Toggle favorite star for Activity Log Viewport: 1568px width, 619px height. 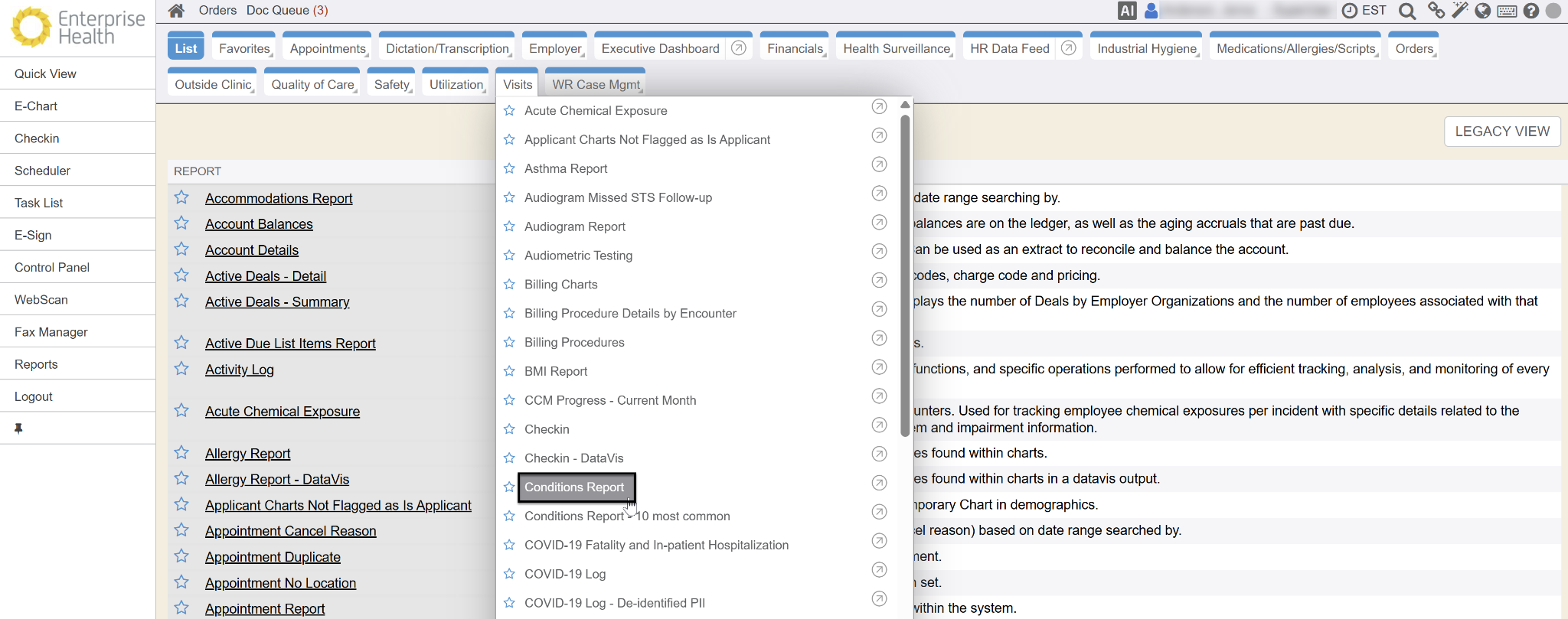[x=181, y=369]
